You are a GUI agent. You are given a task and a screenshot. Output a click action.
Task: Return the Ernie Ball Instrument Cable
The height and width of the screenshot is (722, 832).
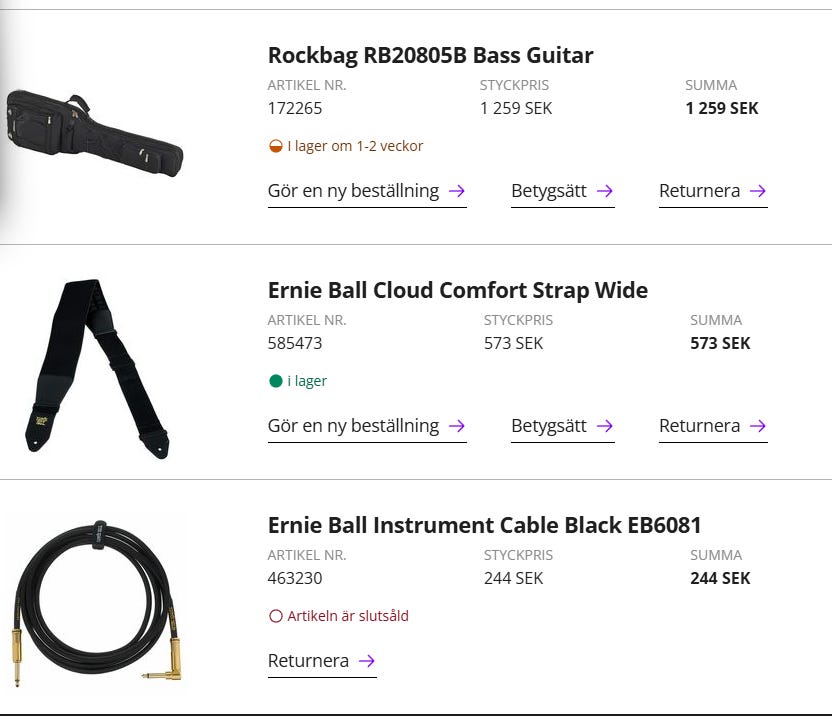click(x=308, y=661)
